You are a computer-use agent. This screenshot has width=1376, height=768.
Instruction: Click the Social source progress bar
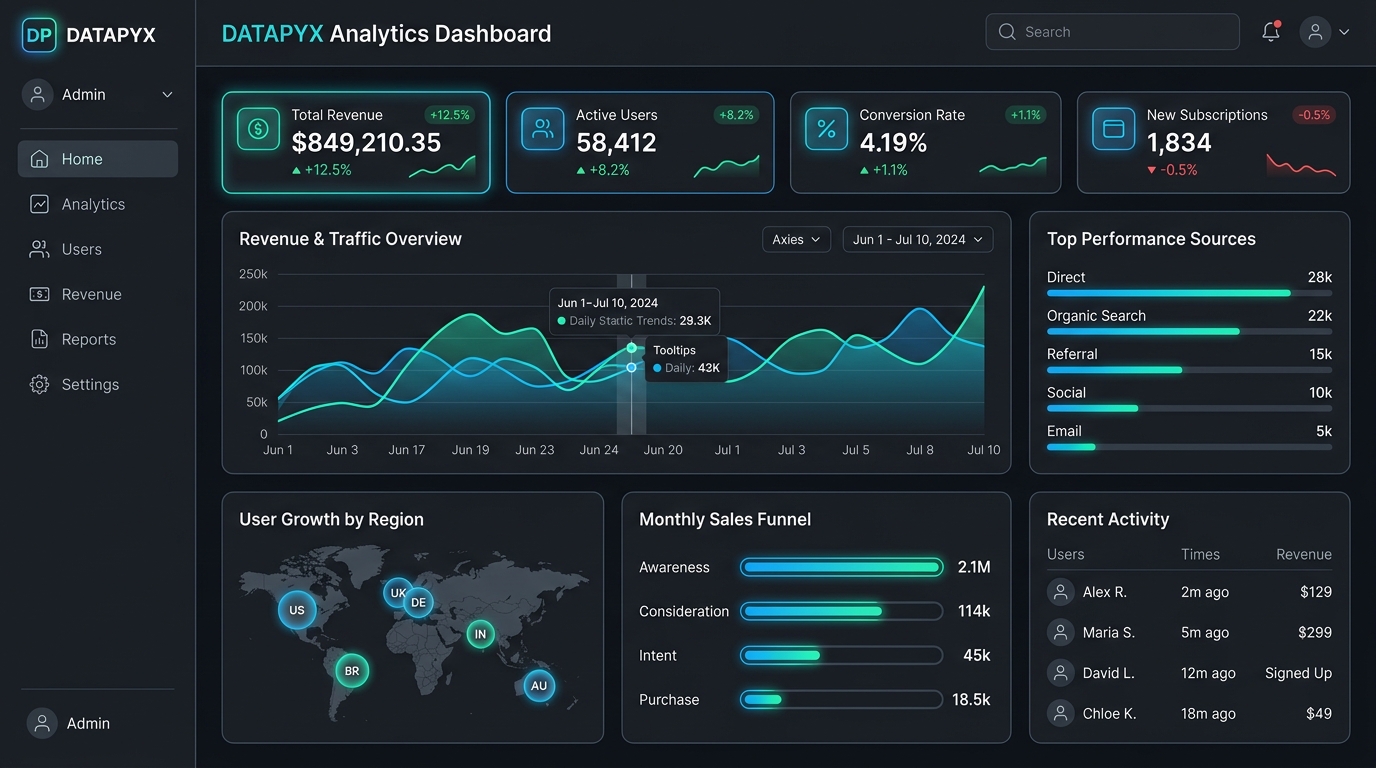click(x=1189, y=408)
